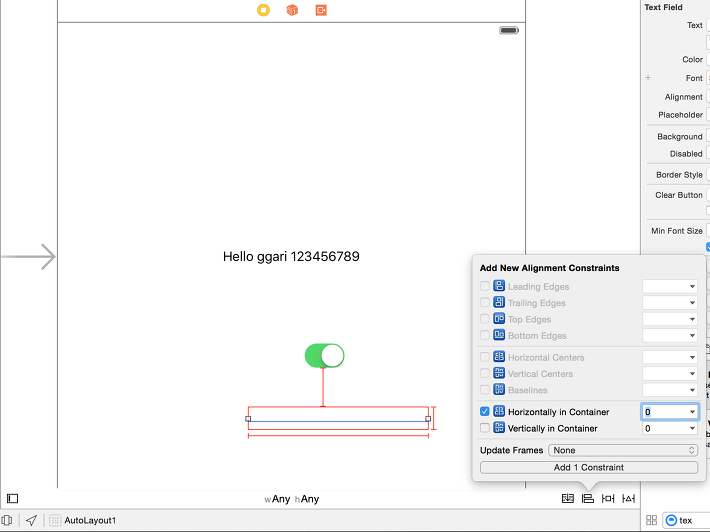Click the battery indicator on canvas
The width and height of the screenshot is (710, 532).
(x=509, y=30)
